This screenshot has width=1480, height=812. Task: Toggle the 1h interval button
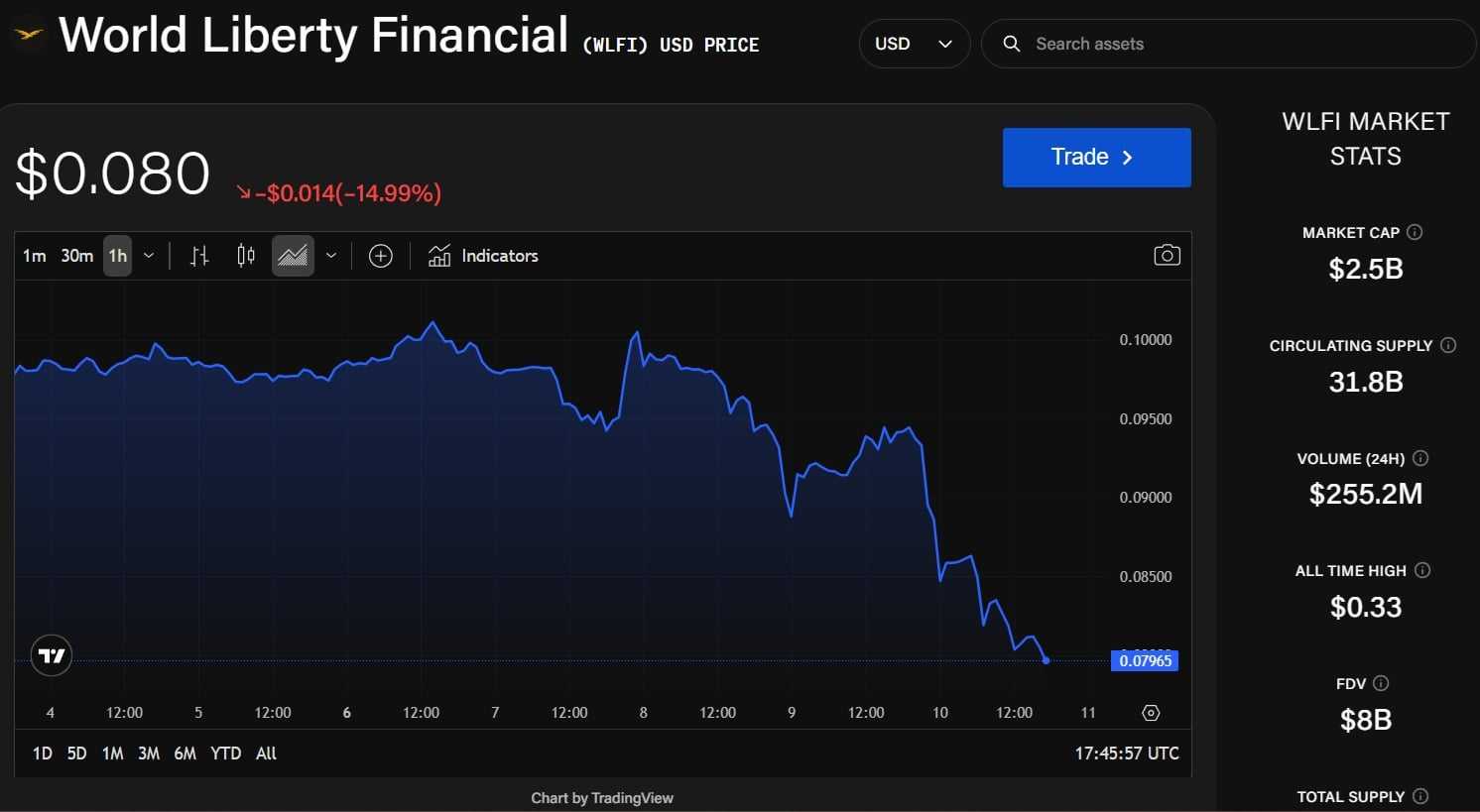pyautogui.click(x=117, y=256)
